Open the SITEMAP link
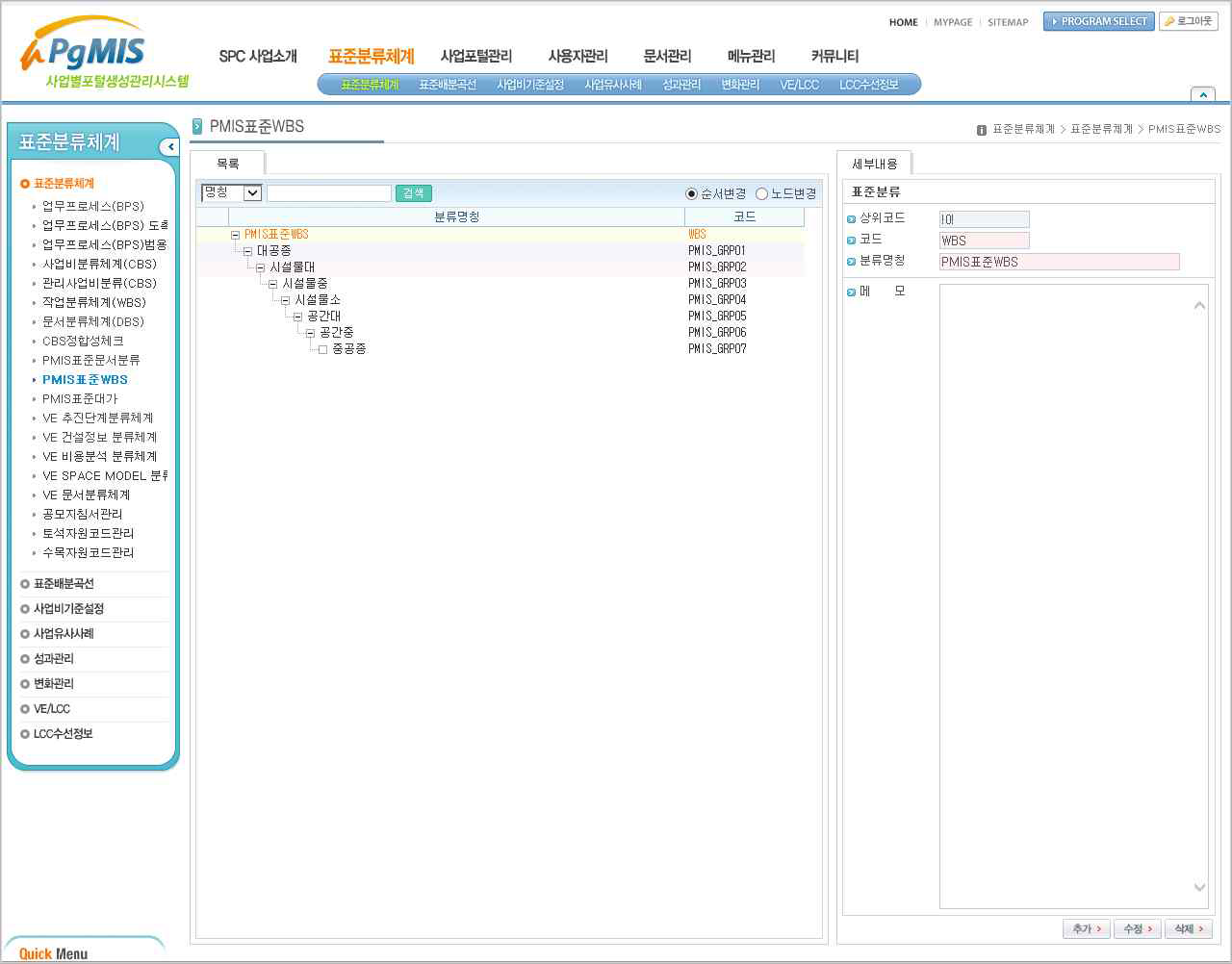1232x964 pixels. [1008, 22]
